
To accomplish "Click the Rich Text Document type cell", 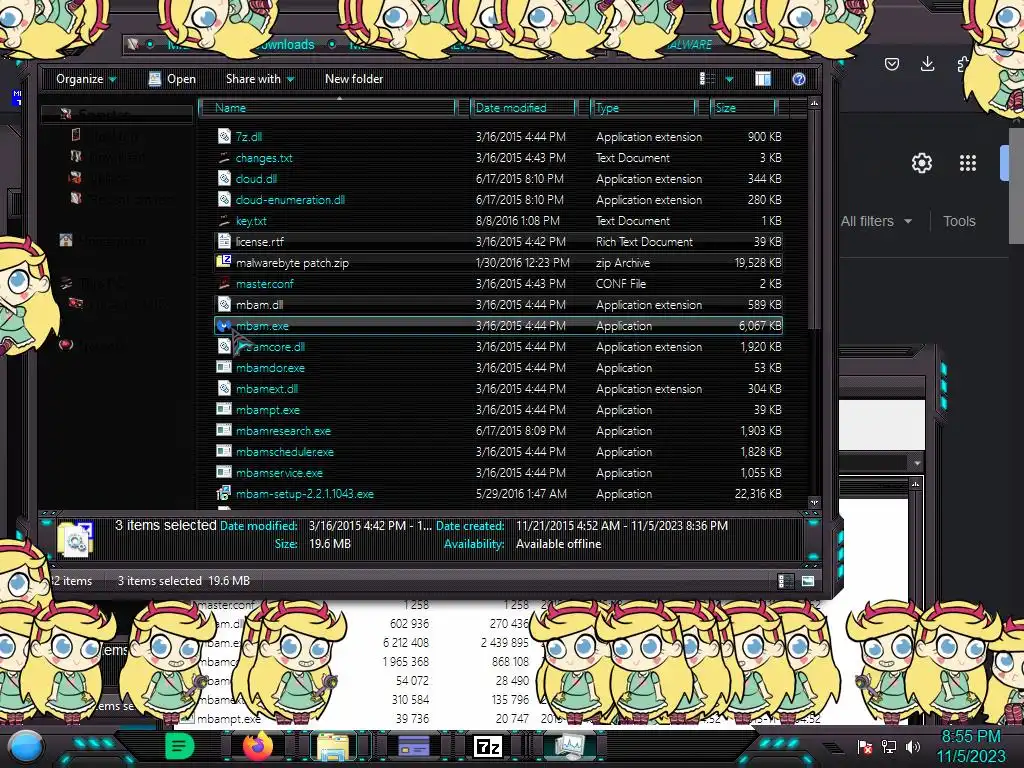I will pyautogui.click(x=644, y=242).
